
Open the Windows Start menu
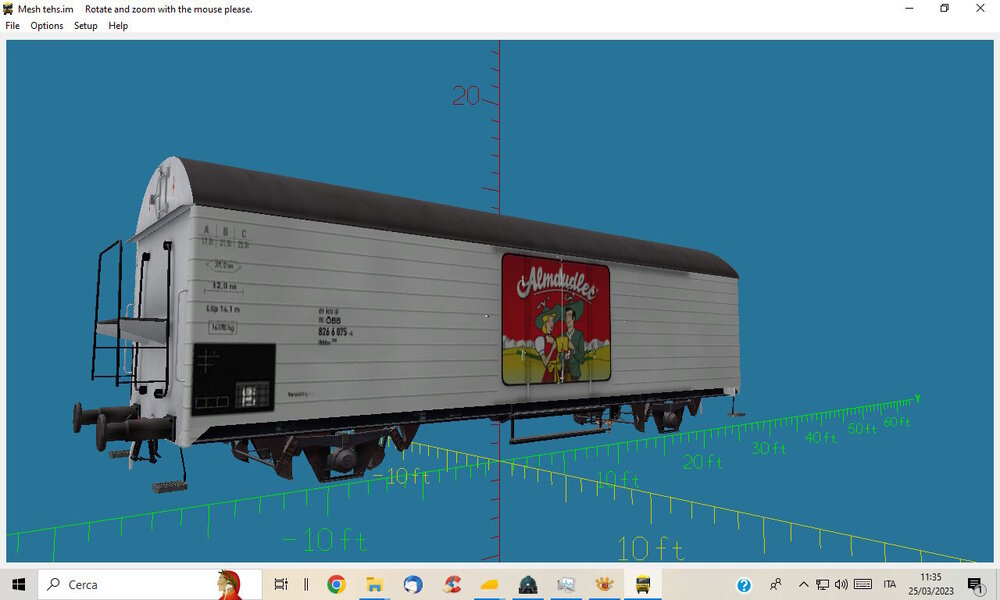(x=18, y=584)
